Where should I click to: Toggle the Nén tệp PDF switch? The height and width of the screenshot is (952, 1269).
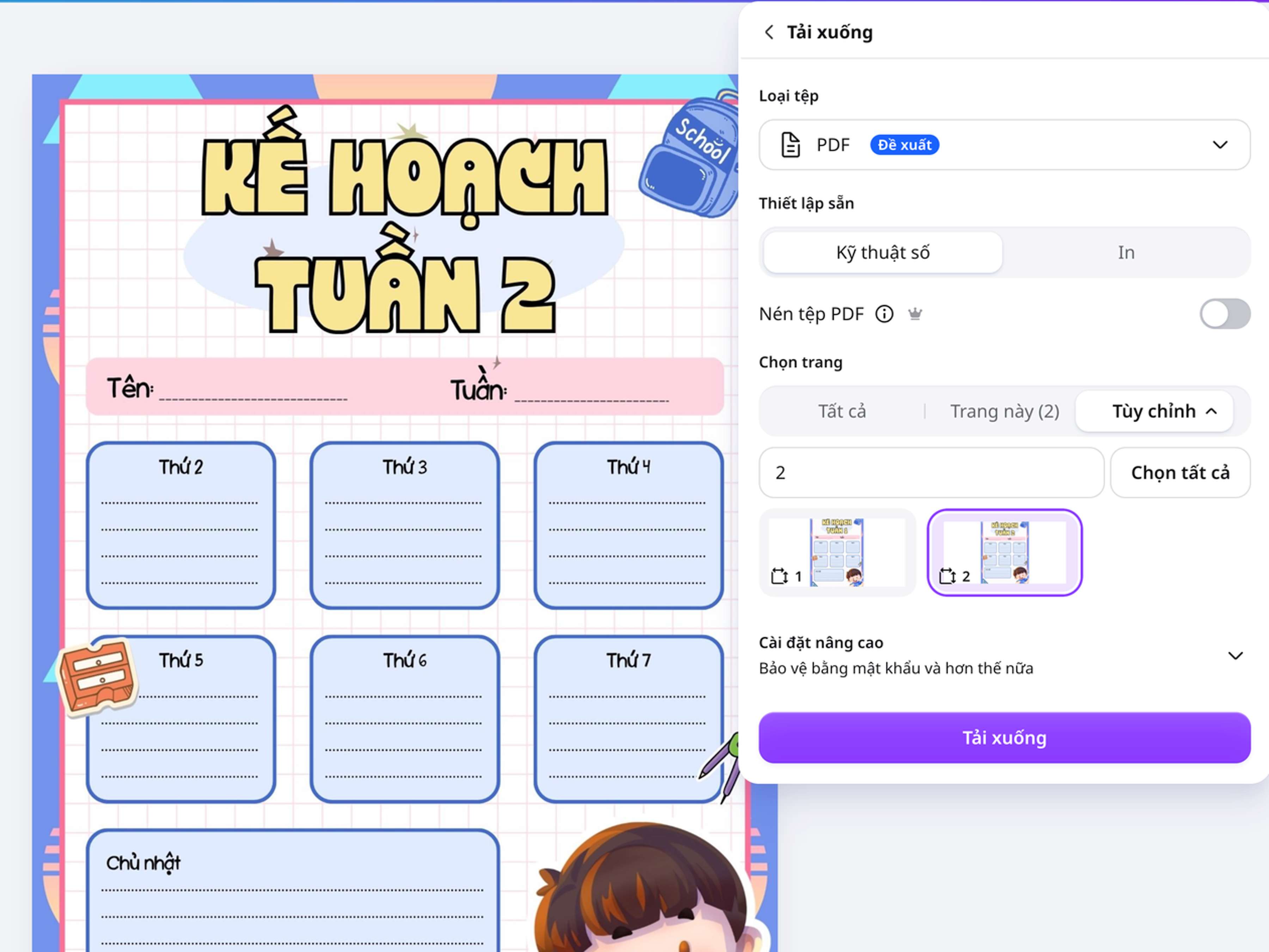click(1225, 314)
